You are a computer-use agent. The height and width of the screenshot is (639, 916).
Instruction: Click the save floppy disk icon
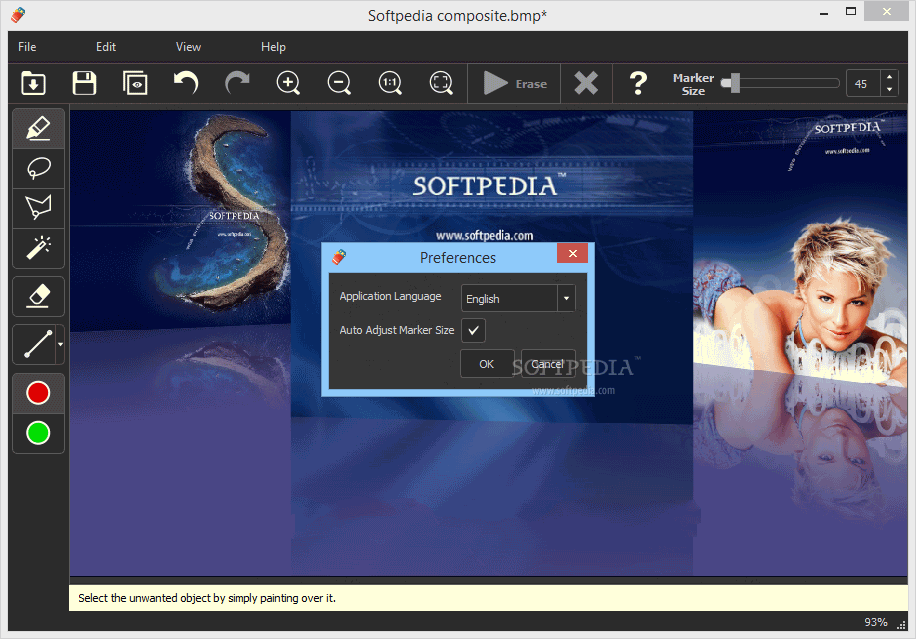click(x=84, y=84)
